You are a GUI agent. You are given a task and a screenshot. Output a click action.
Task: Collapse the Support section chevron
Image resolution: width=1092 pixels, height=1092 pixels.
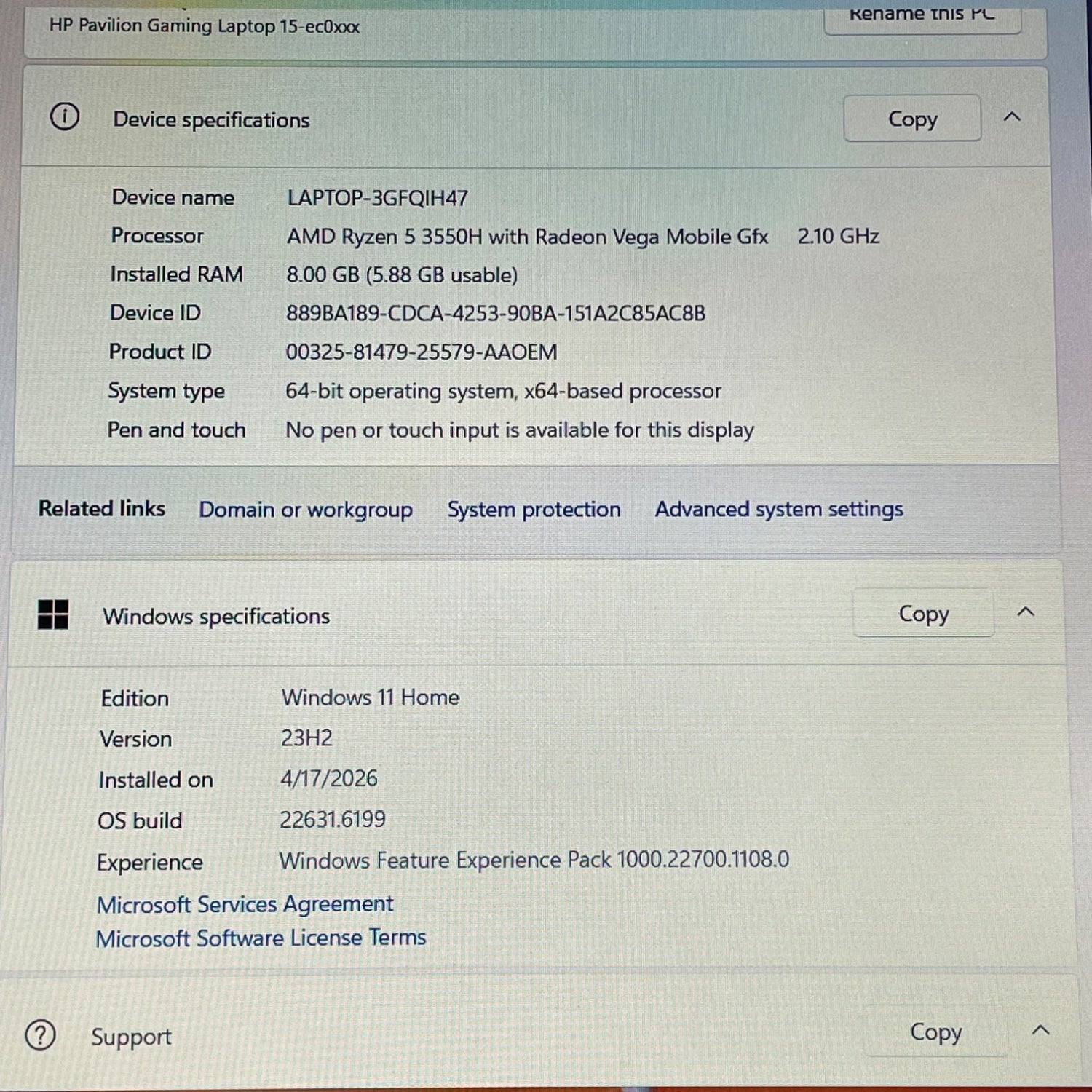click(1041, 1029)
